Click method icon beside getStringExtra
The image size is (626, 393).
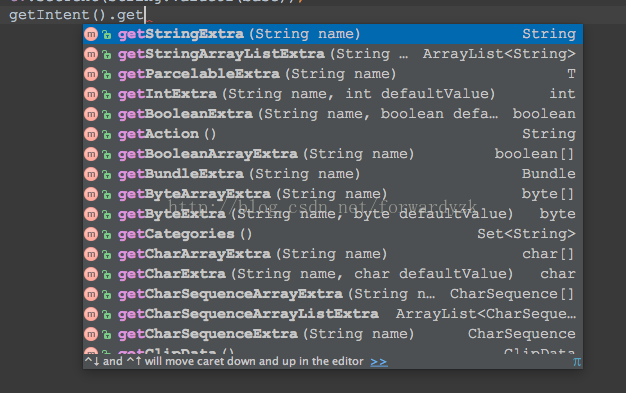(x=91, y=34)
